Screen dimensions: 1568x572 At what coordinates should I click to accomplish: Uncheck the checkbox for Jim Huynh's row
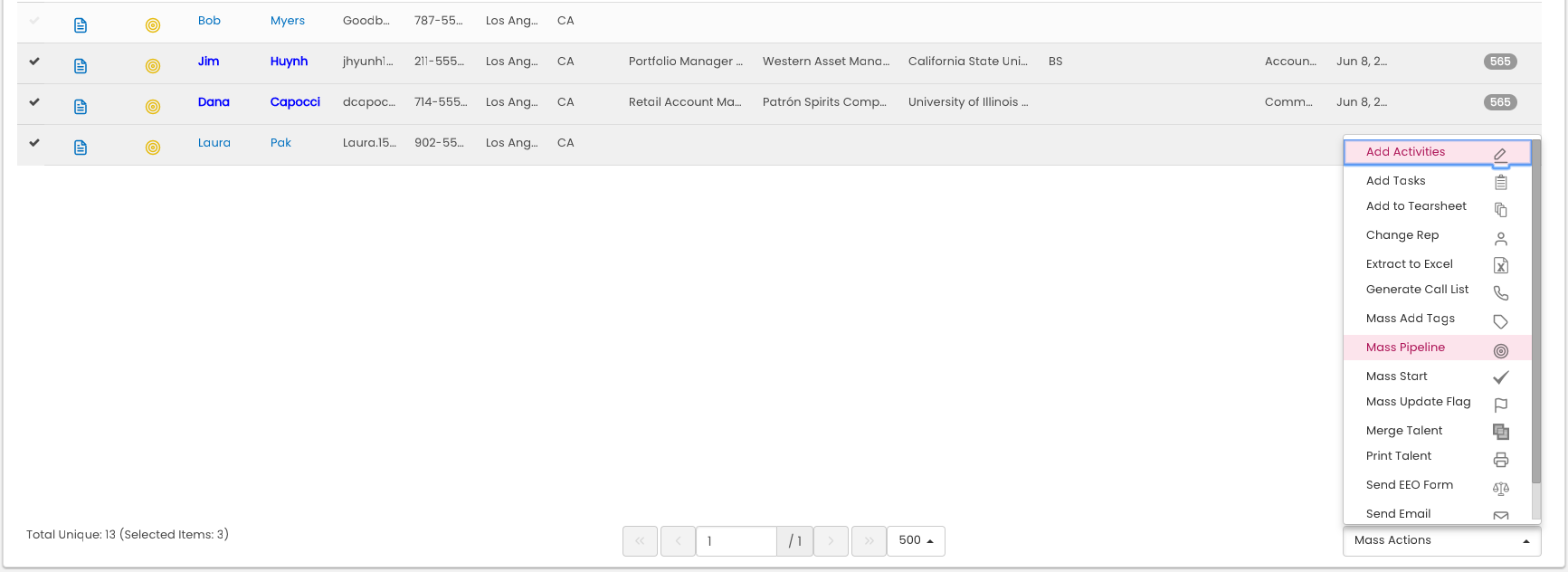pos(34,62)
